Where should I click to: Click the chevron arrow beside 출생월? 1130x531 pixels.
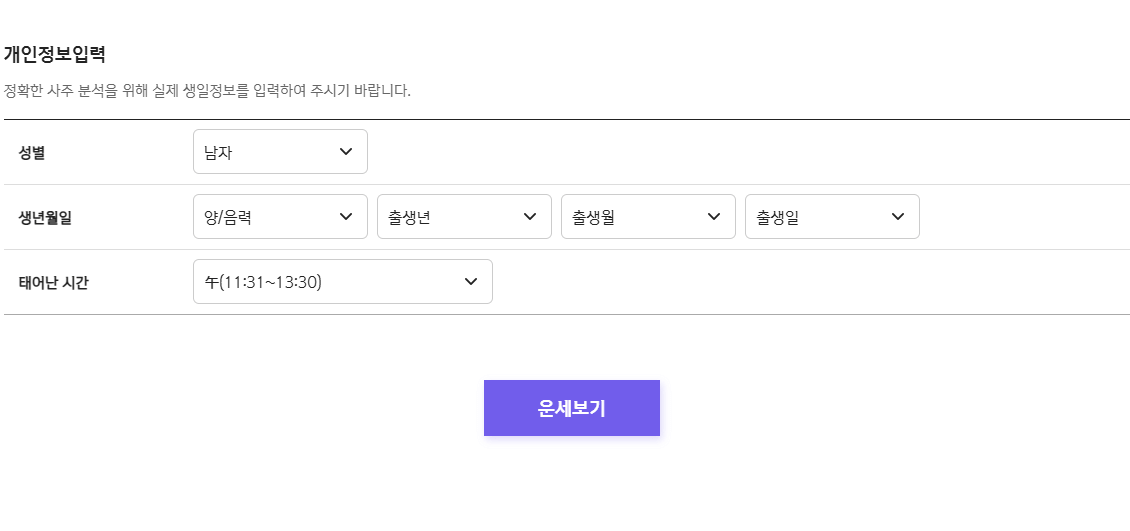click(714, 217)
